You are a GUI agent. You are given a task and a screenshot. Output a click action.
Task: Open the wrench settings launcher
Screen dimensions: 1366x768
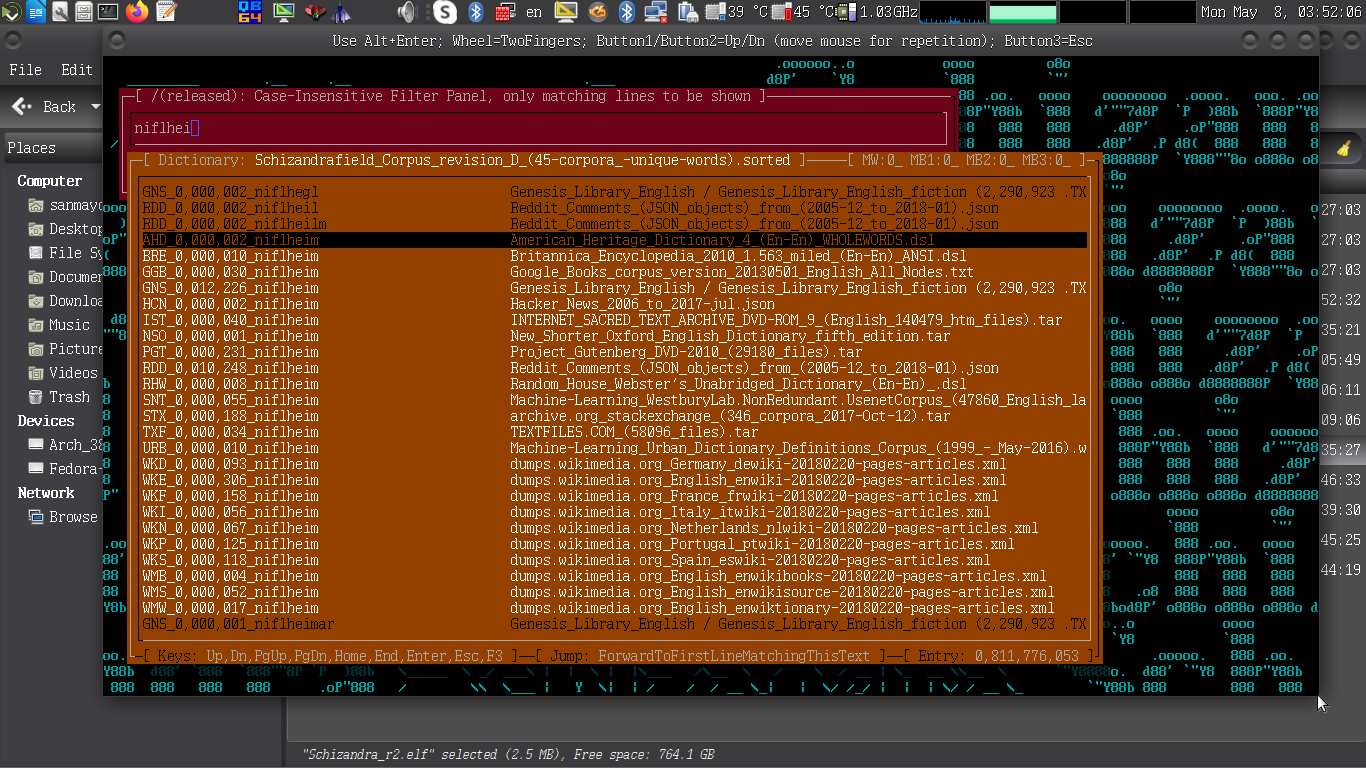pyautogui.click(x=61, y=12)
